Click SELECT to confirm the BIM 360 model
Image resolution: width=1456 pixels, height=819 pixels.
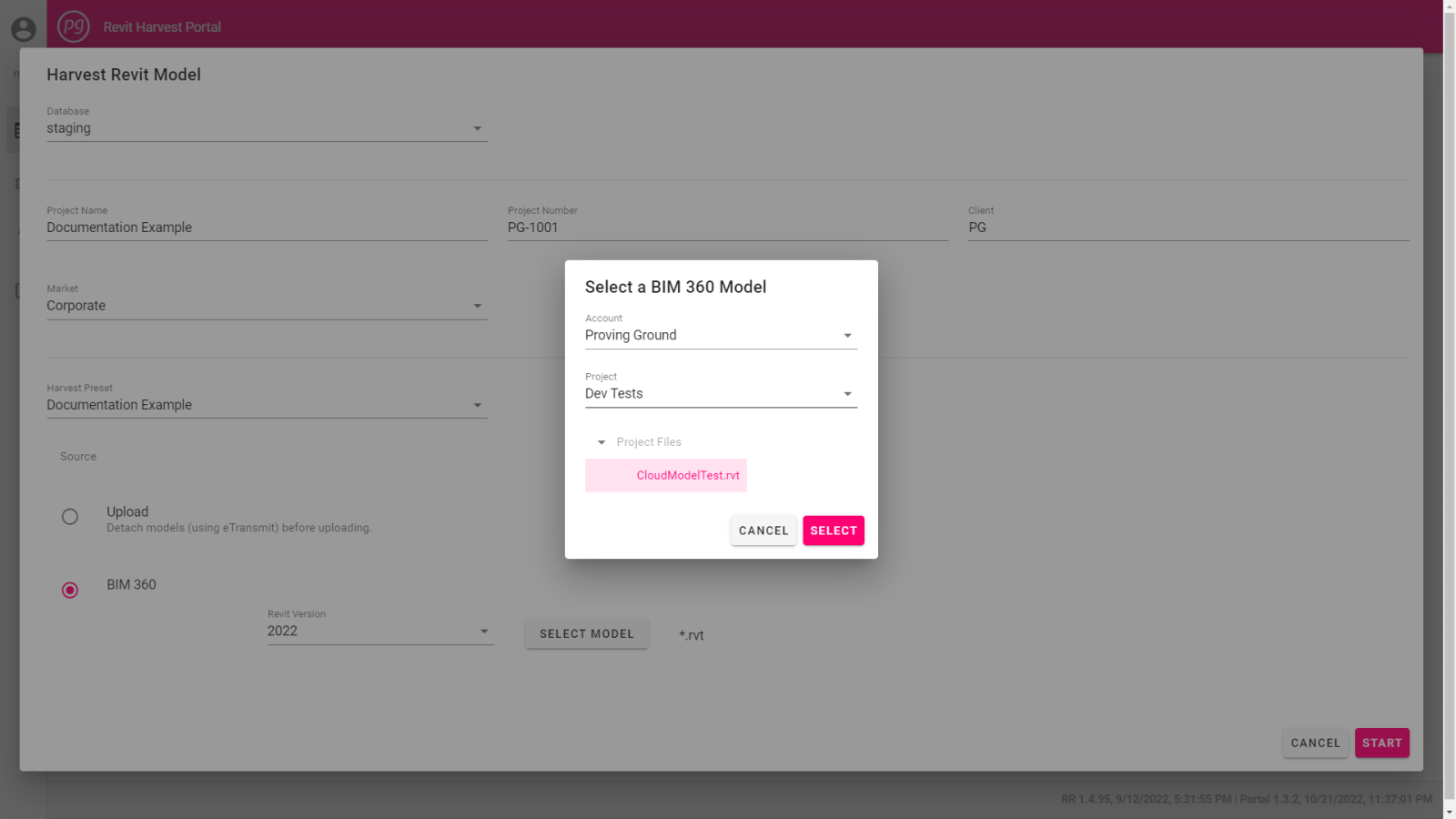[x=833, y=531]
